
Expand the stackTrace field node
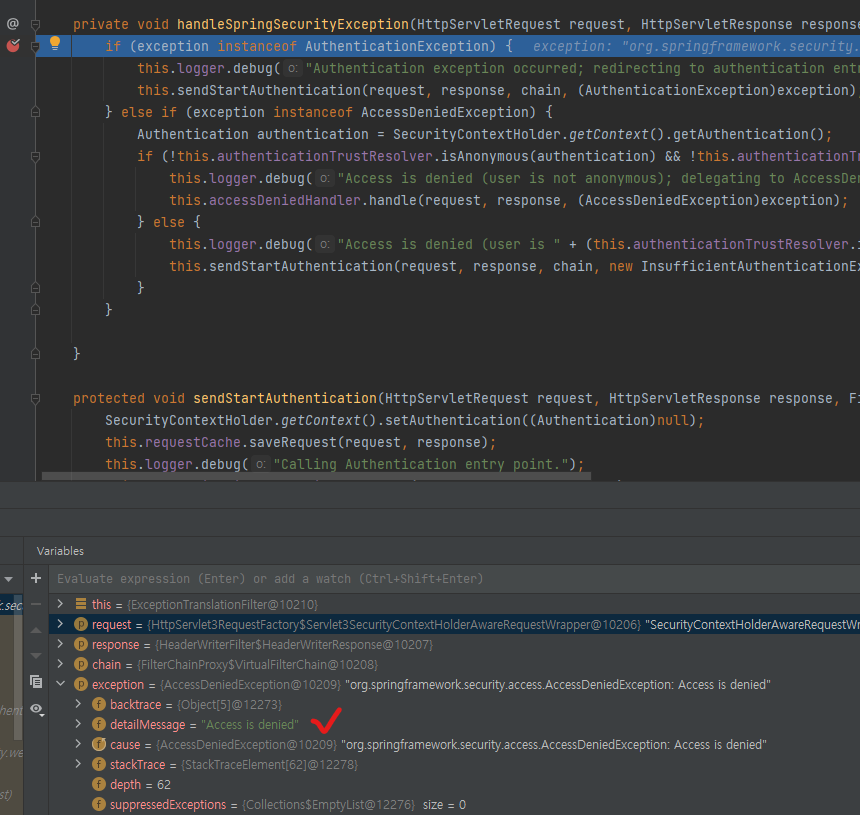point(78,763)
